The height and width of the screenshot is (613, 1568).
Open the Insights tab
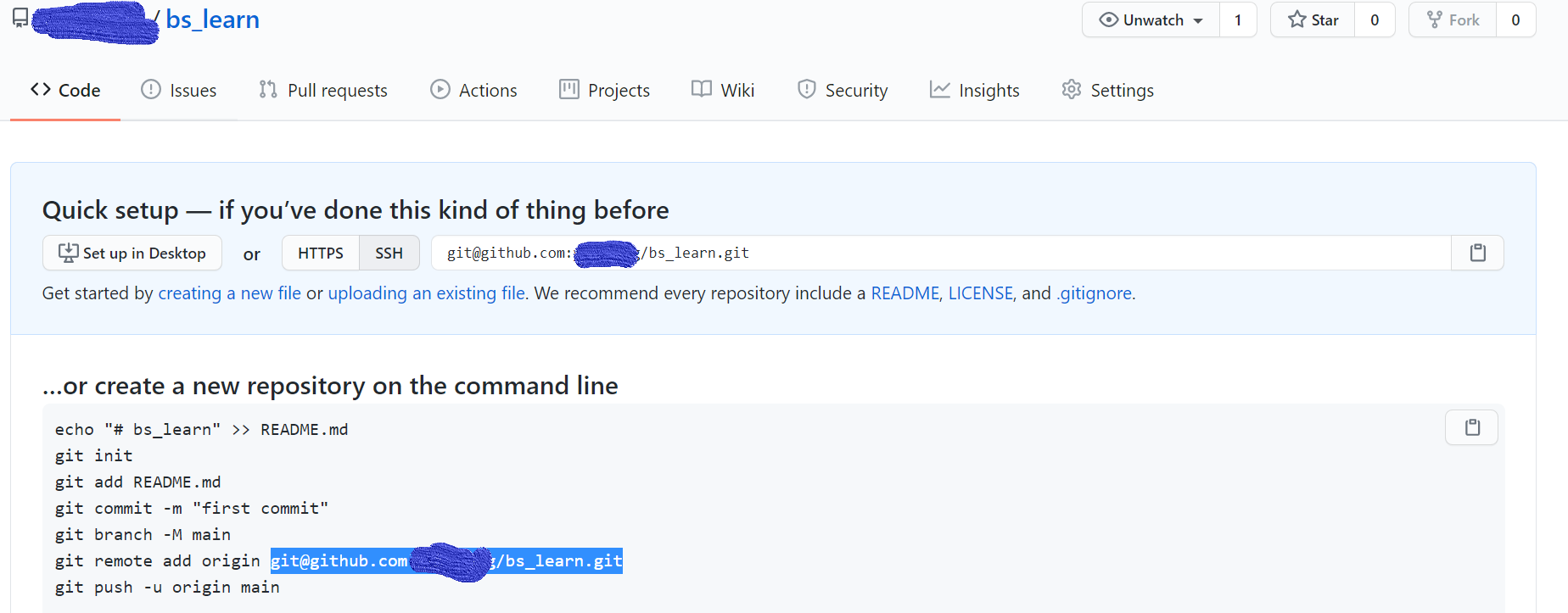pos(974,90)
